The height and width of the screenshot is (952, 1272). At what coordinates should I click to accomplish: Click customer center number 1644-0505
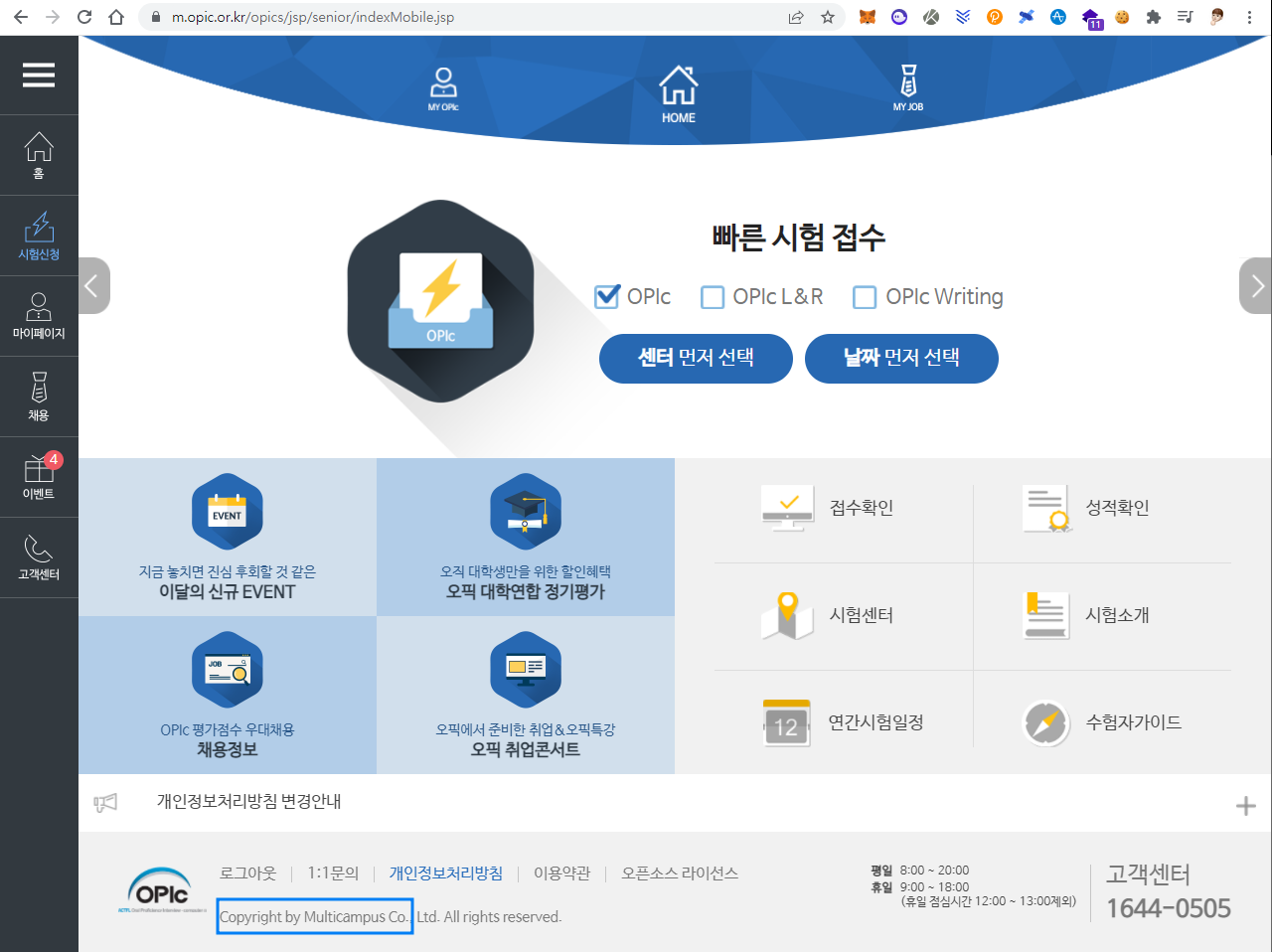(1169, 908)
